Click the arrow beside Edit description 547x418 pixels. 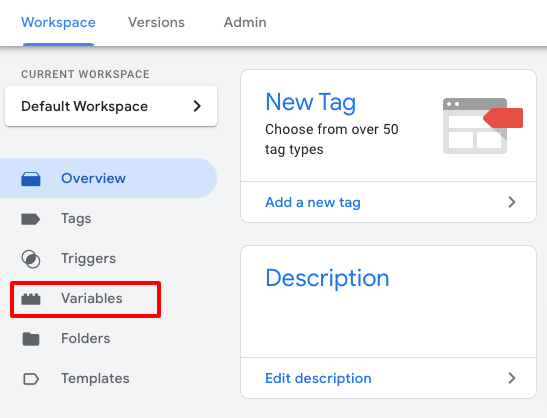512,378
